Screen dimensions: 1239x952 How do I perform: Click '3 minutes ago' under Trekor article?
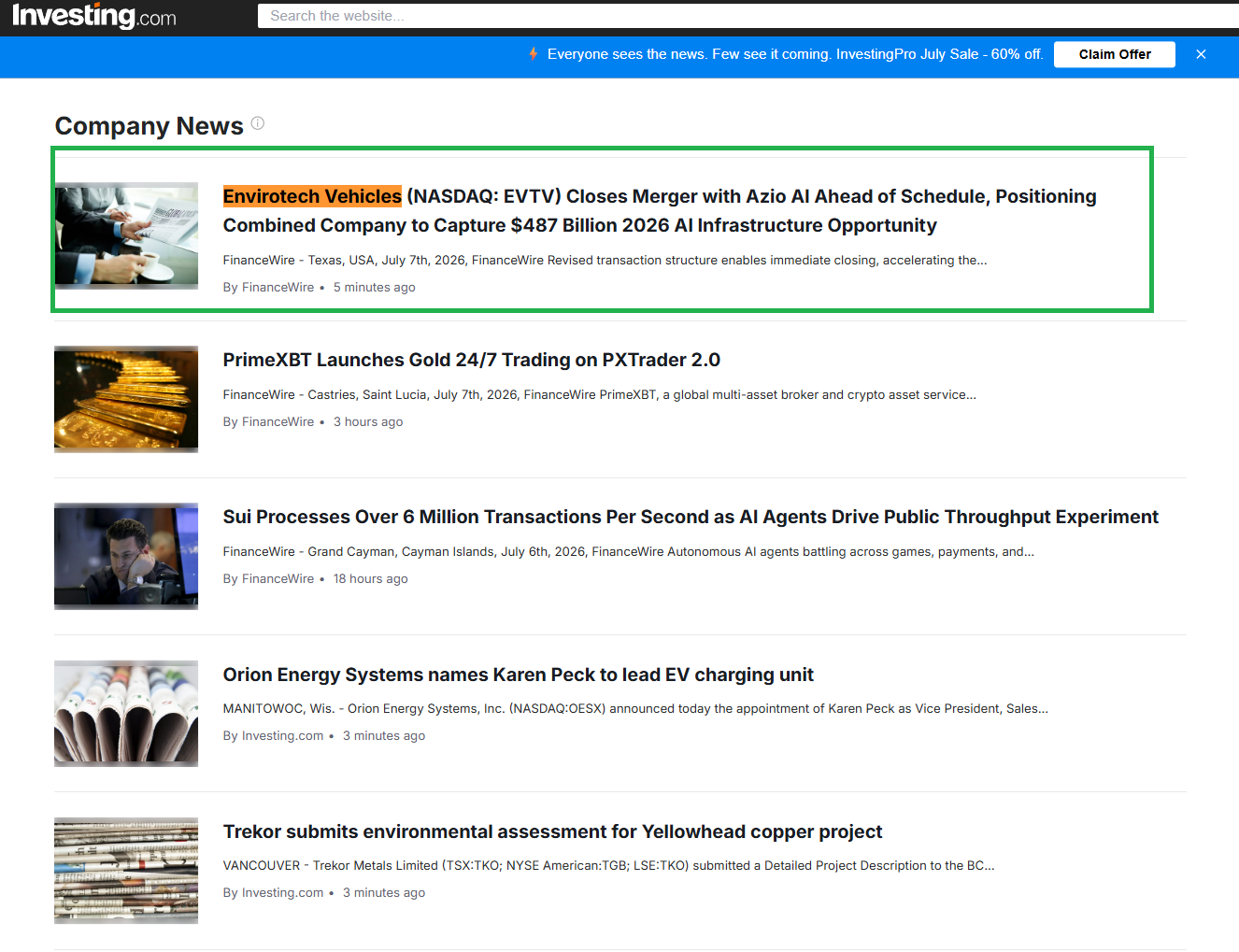384,892
